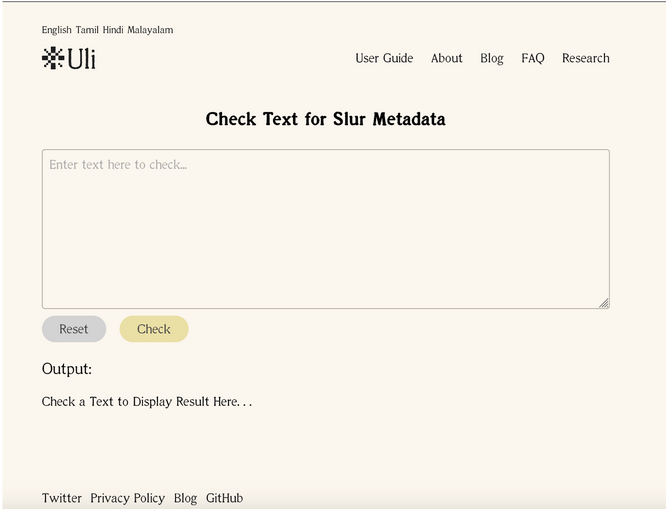Open the GitHub footer link

coord(224,498)
